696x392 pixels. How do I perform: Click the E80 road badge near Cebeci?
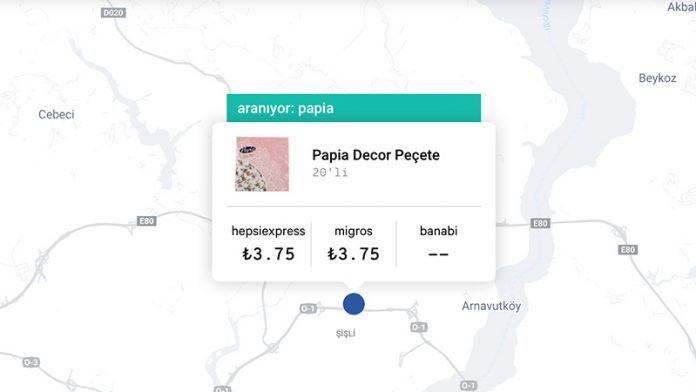[146, 221]
